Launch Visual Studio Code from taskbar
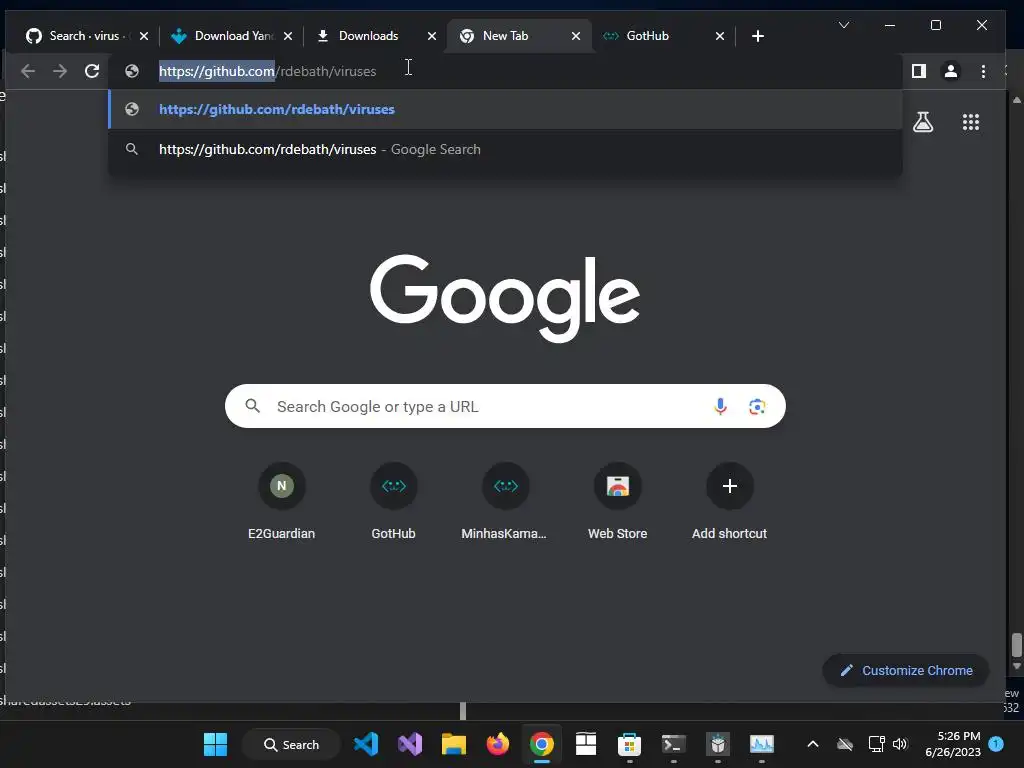This screenshot has height=768, width=1024. pos(366,744)
